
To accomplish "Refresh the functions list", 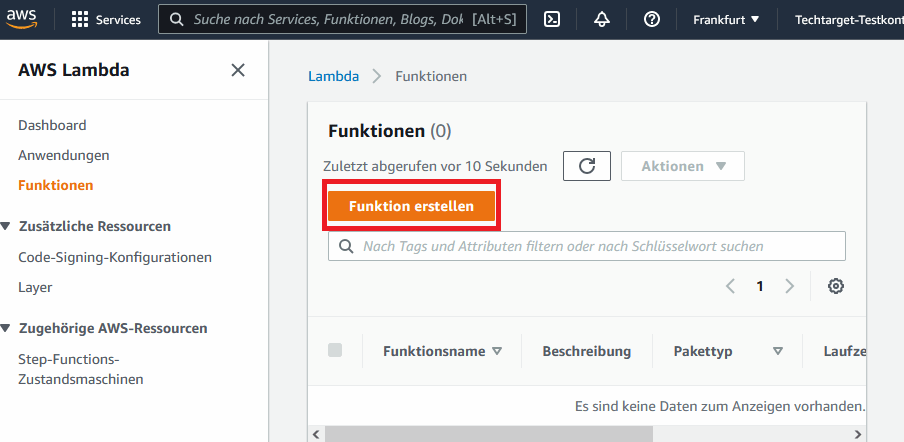I will click(x=586, y=166).
